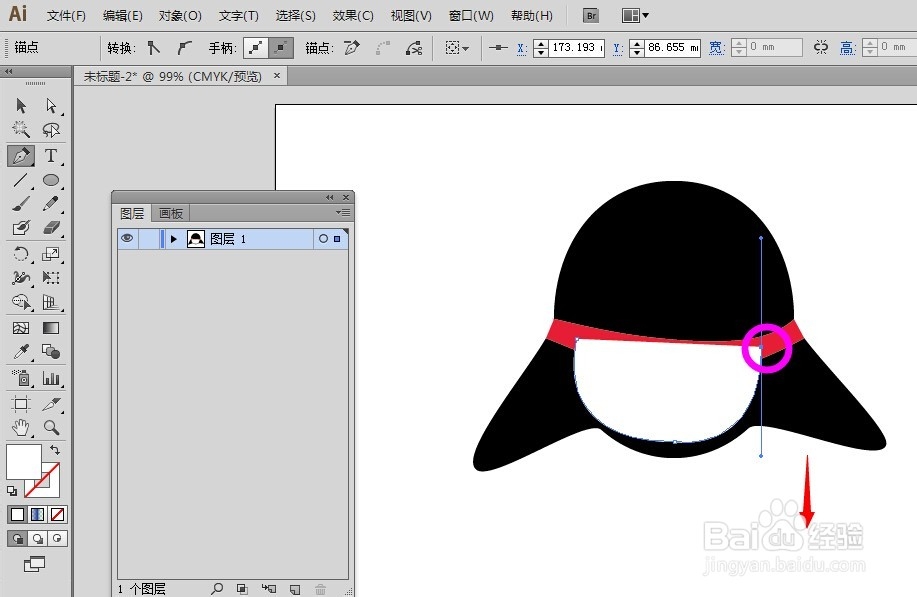917x597 pixels.
Task: Select the Pencil tool
Action: [x=51, y=203]
